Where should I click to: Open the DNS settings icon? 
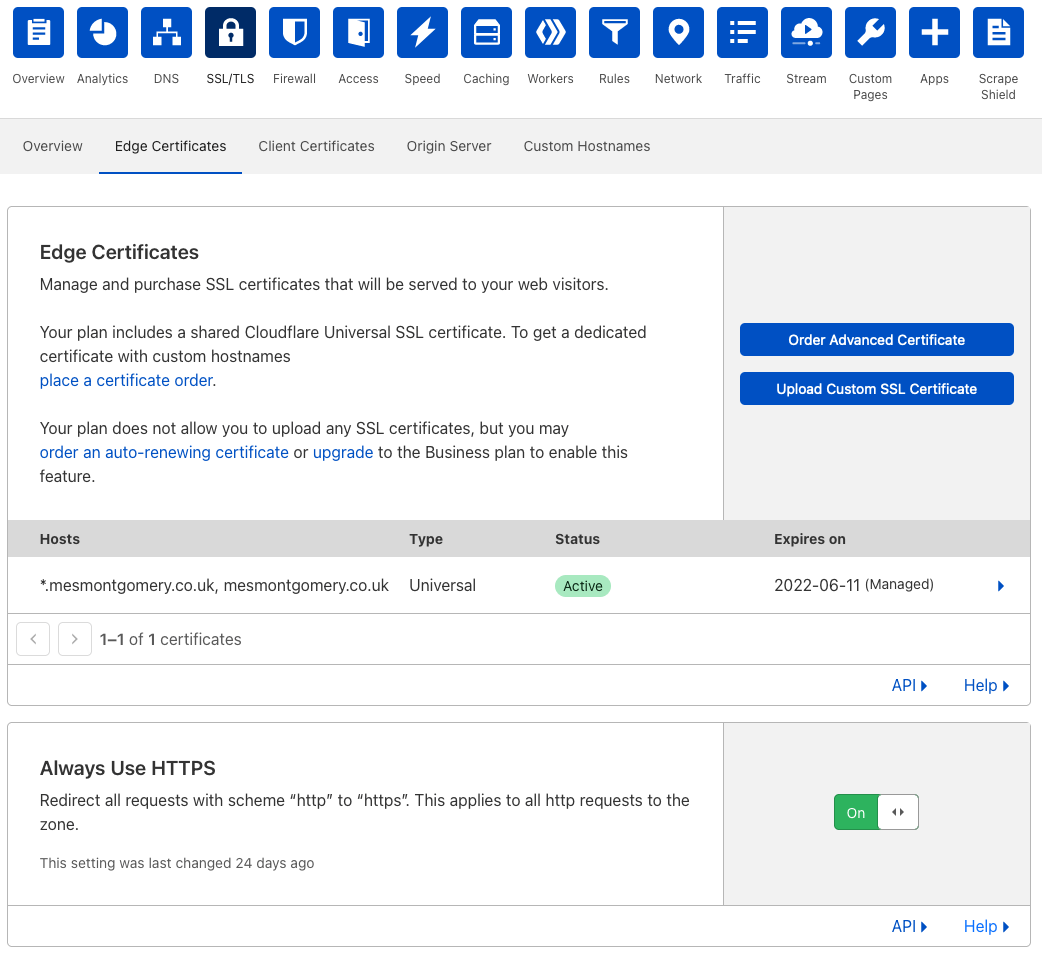pos(166,32)
